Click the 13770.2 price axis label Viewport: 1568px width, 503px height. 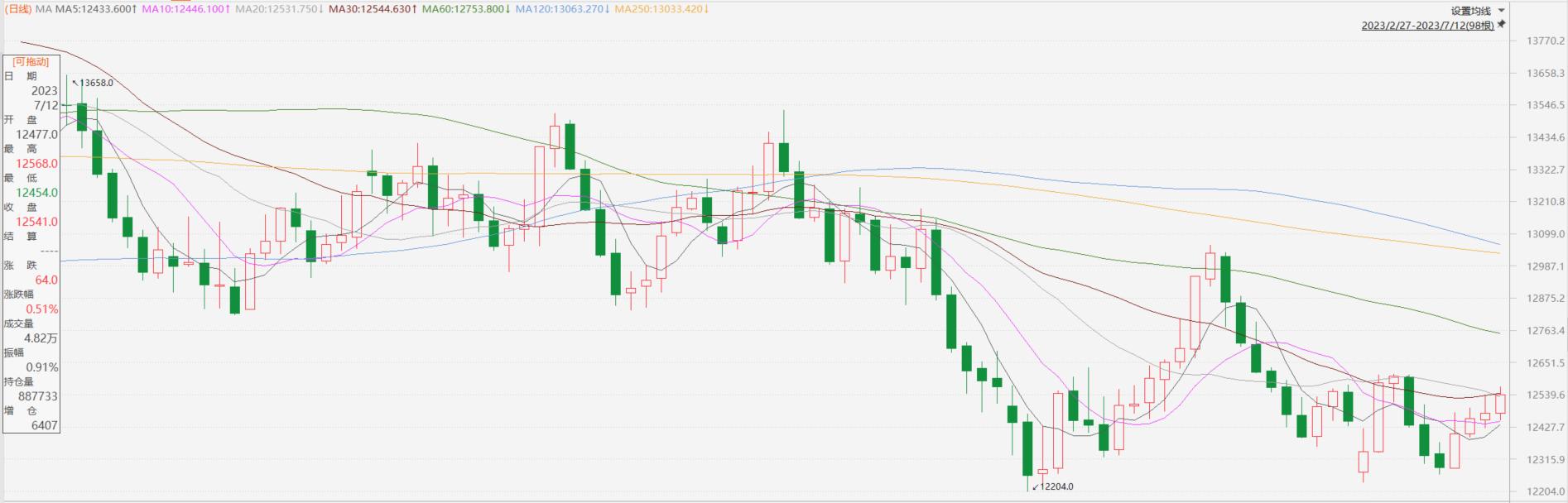pyautogui.click(x=1546, y=41)
